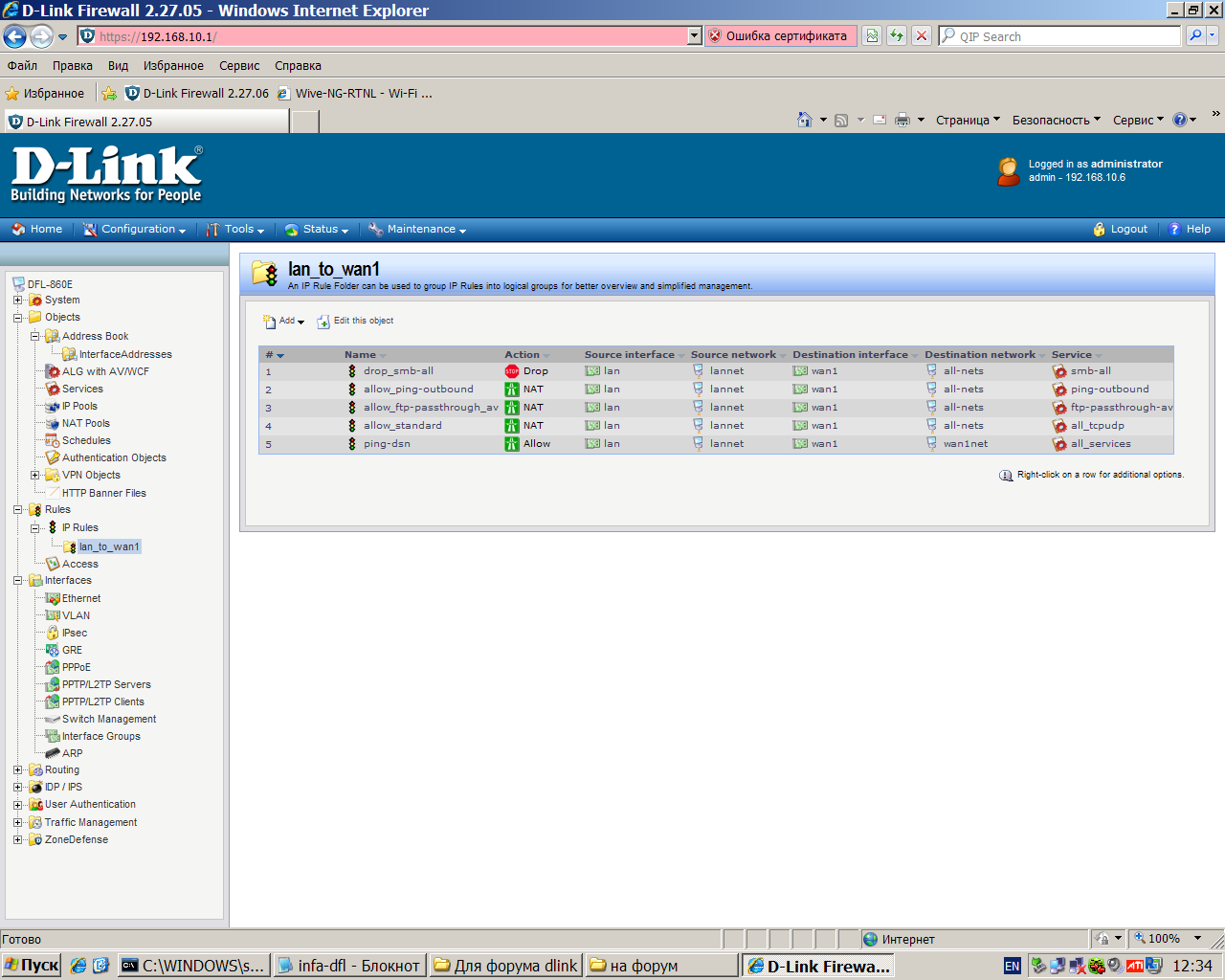Click the IE help question mark icon
Screen dimensions: 1225x980
tap(1180, 120)
